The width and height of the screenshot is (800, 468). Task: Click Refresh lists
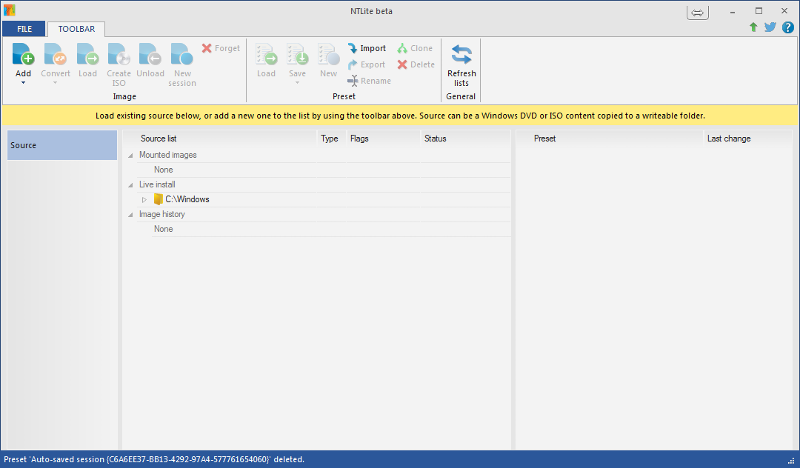point(461,65)
